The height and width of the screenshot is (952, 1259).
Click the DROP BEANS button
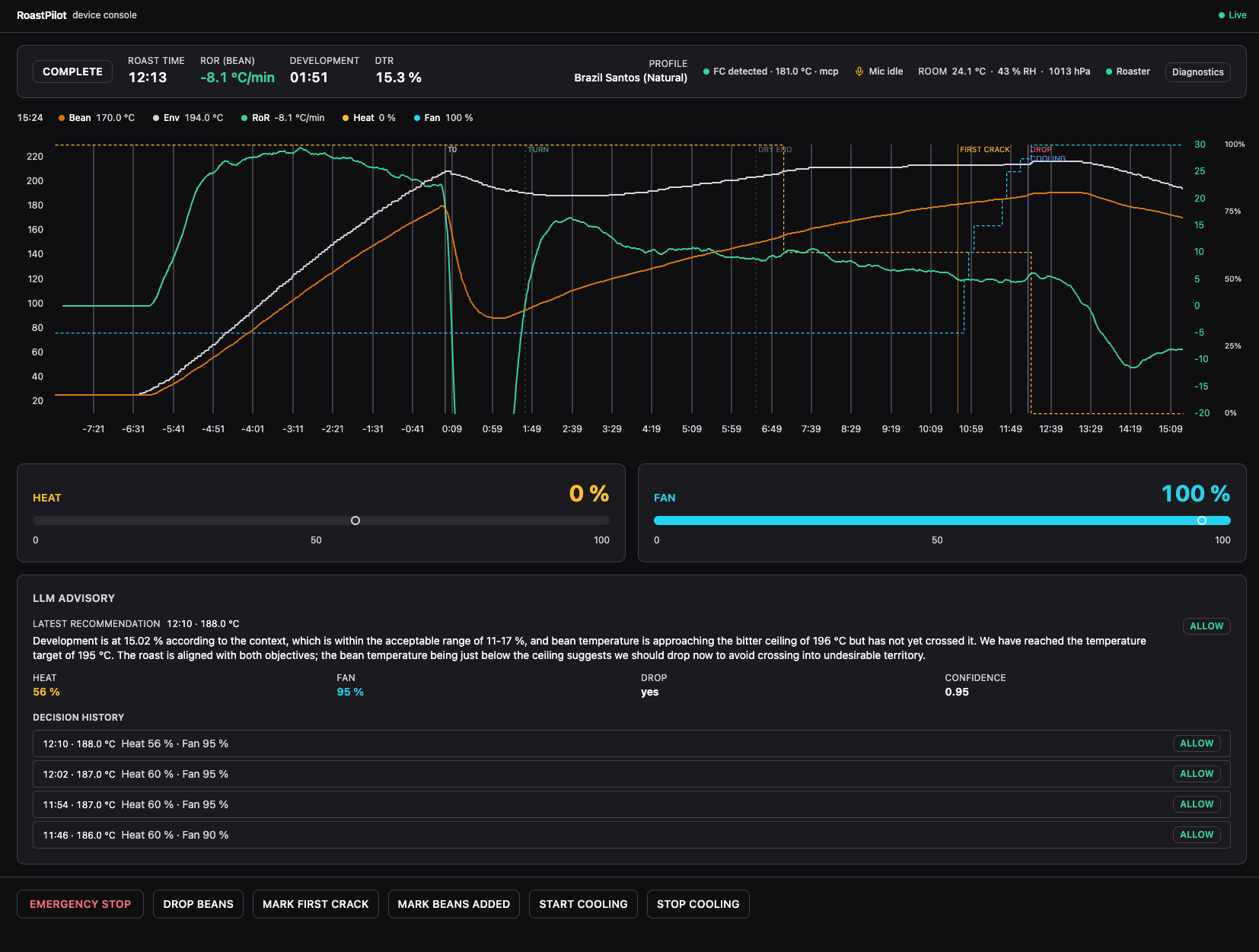(x=198, y=904)
